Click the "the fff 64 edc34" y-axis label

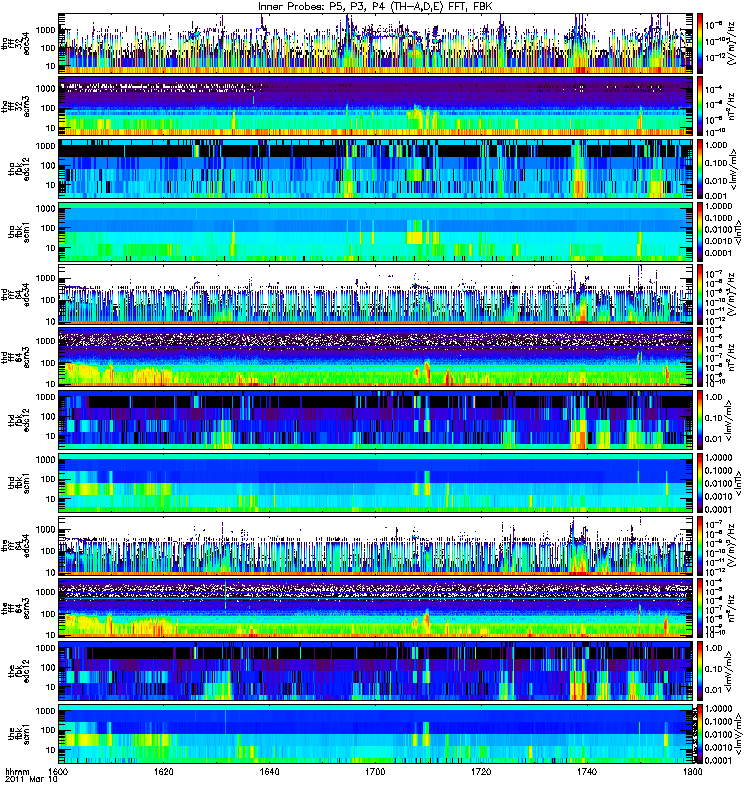point(16,545)
